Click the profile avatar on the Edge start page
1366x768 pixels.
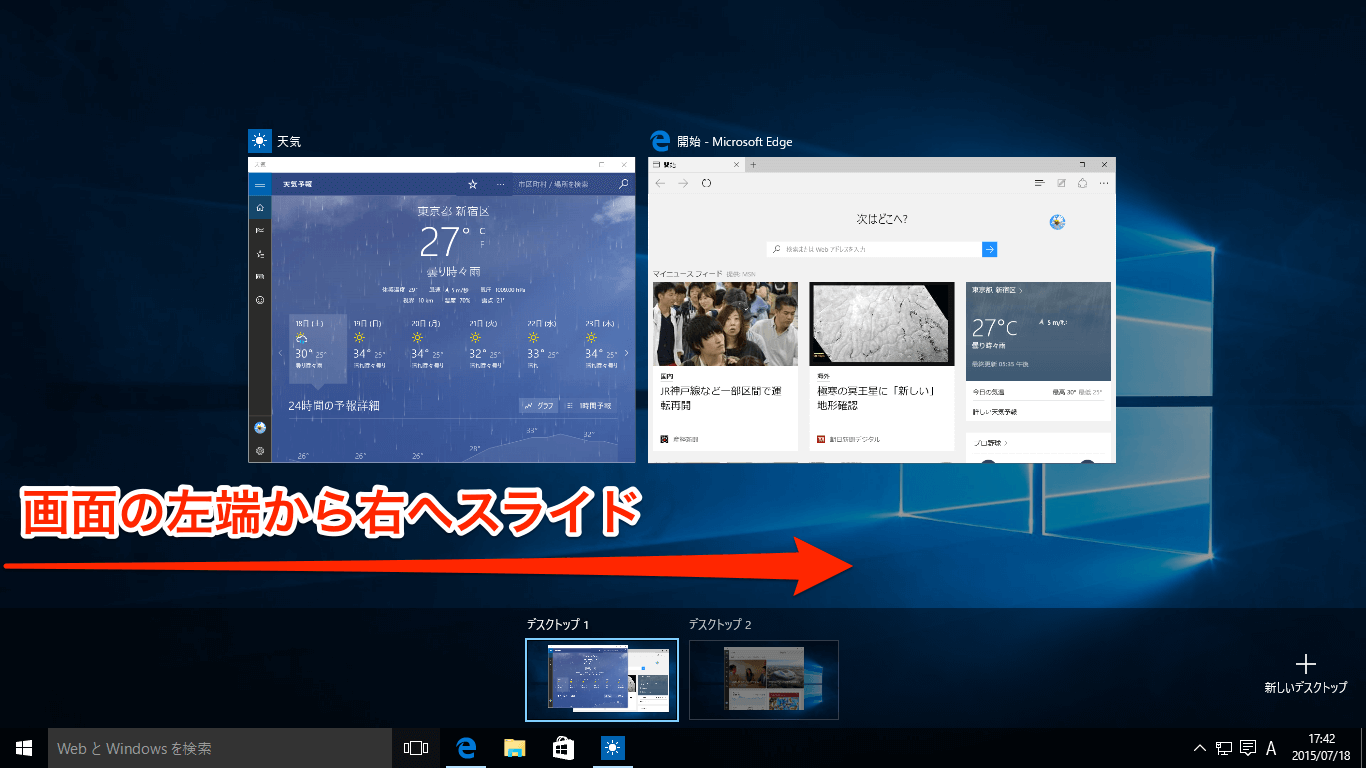tap(1057, 222)
